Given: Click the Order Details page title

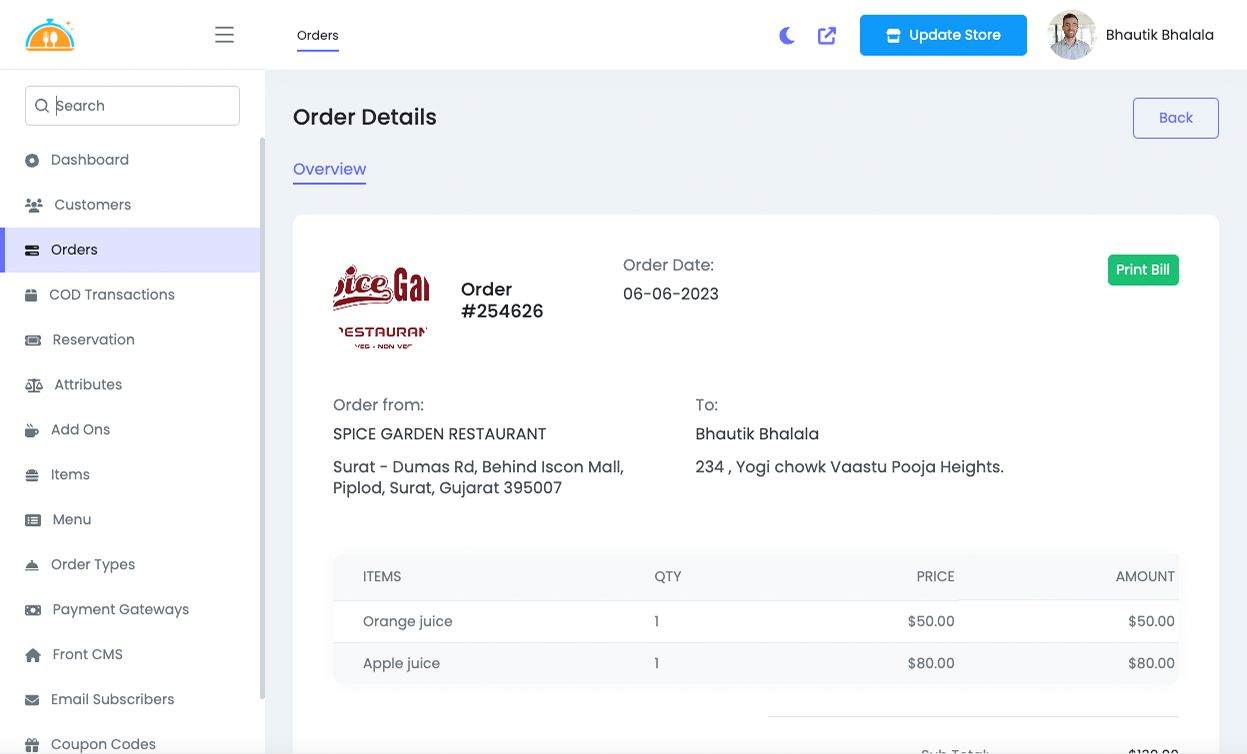Looking at the screenshot, I should (365, 117).
